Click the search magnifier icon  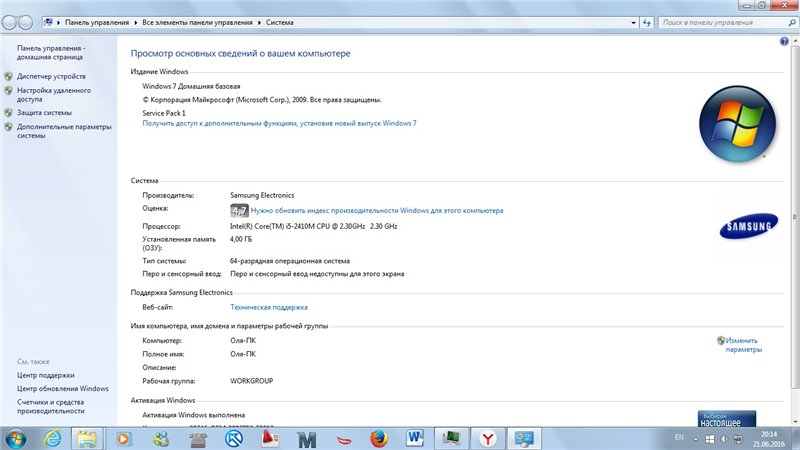pos(792,22)
